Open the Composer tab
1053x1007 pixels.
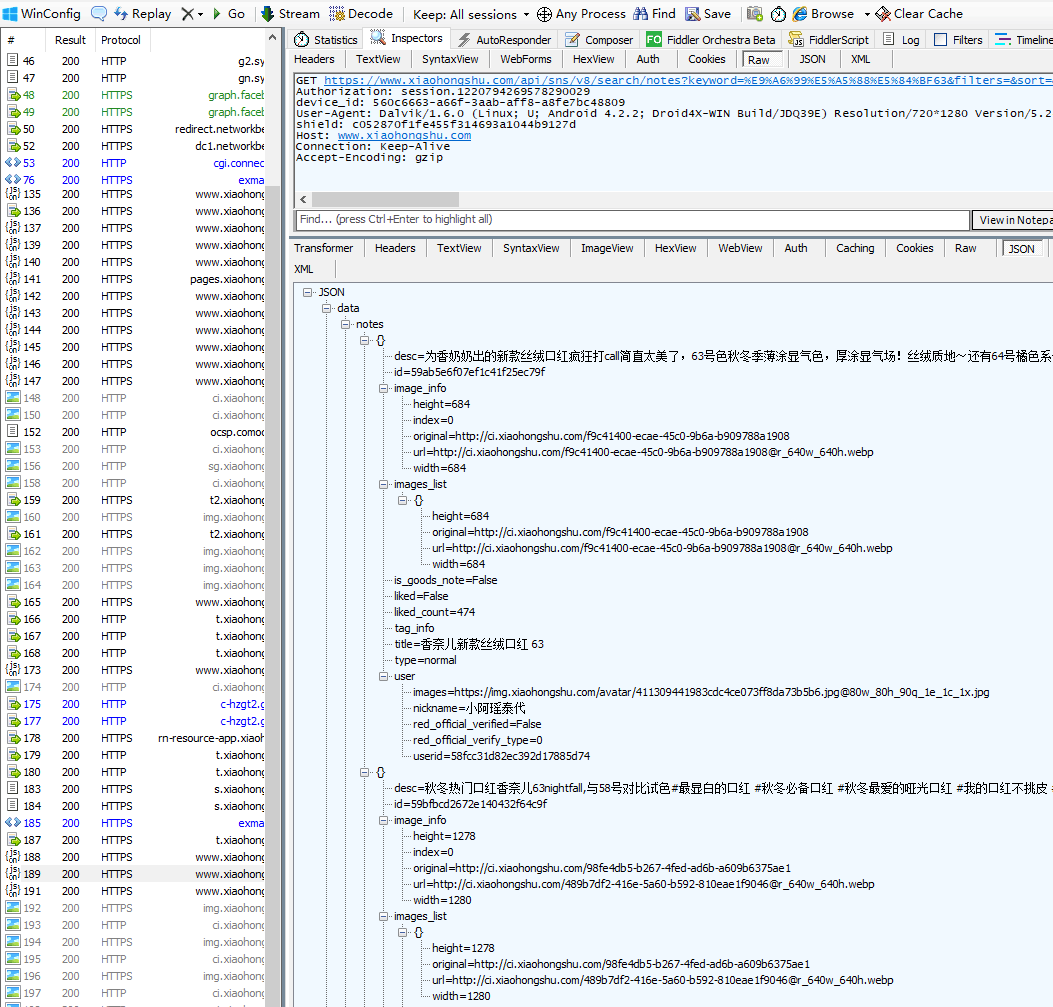(599, 40)
